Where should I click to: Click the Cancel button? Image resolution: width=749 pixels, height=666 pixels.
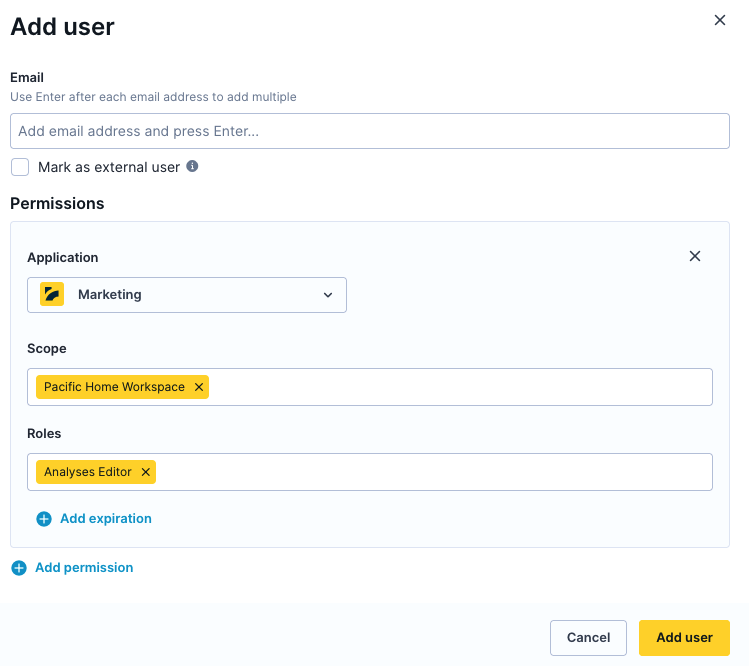coord(588,638)
